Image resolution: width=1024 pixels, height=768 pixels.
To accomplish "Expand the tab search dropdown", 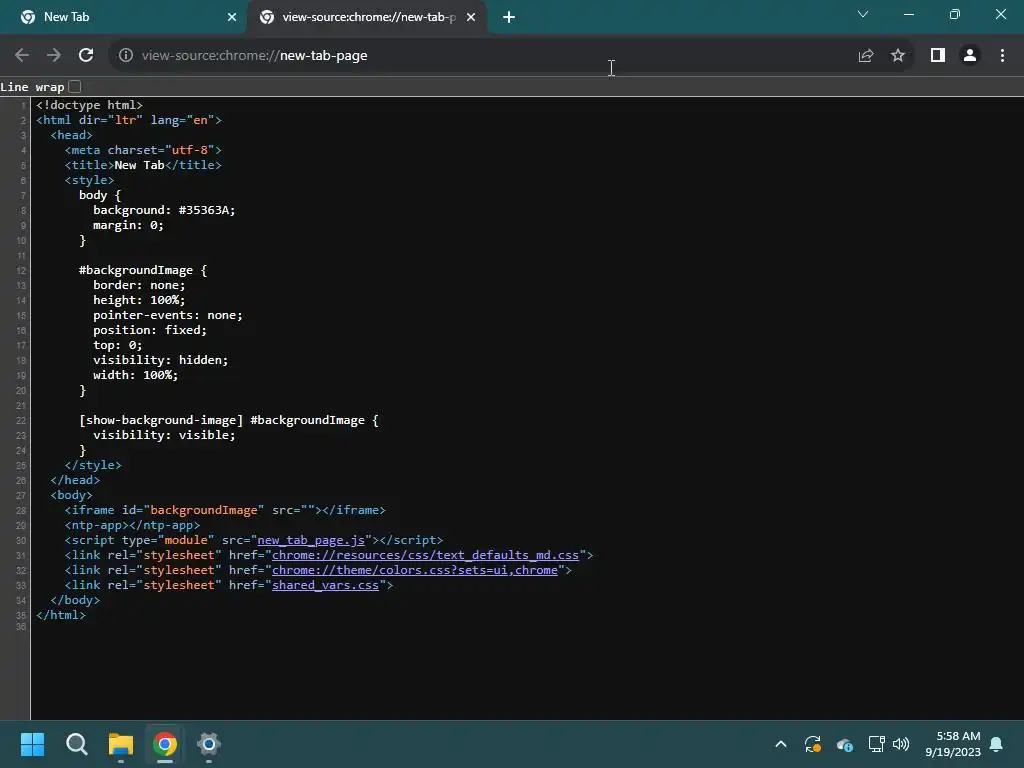I will pos(863,14).
